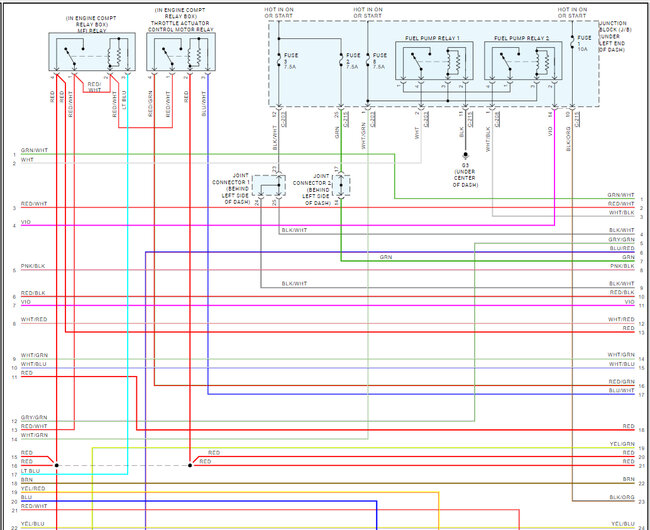The width and height of the screenshot is (650, 530).
Task: Click right-side BLK/ORG label at line 23
Action: click(x=622, y=497)
